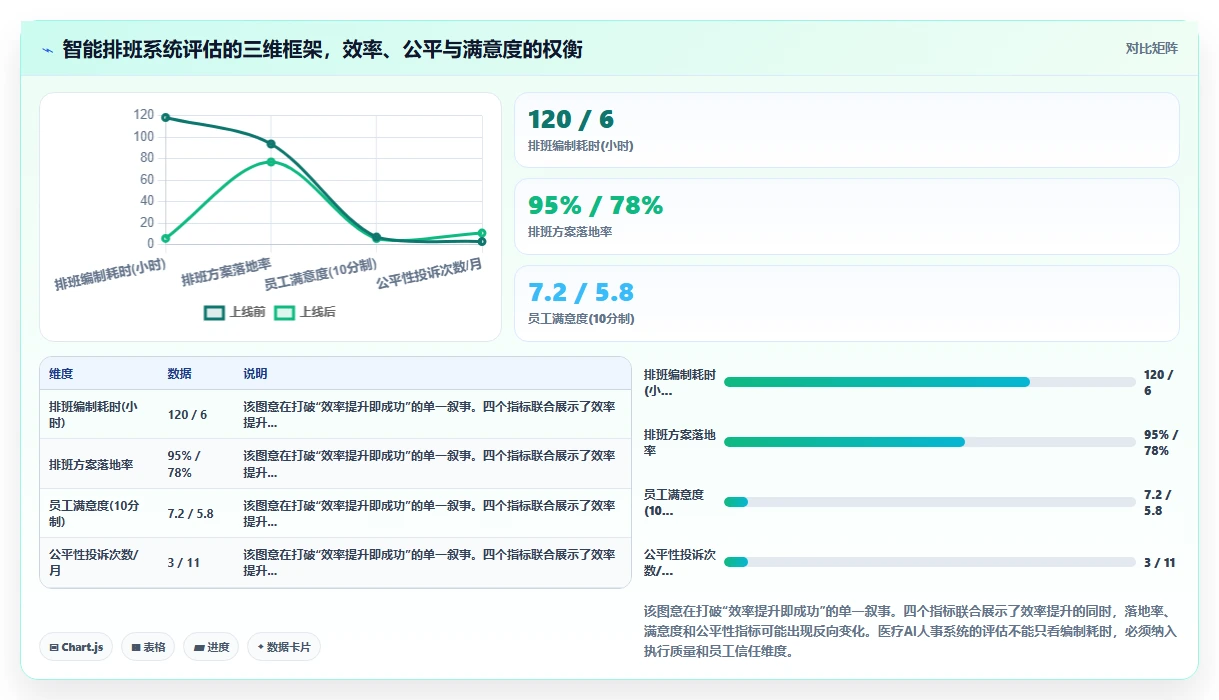Click the lightning bolt icon beside the title
Viewport: 1219px width, 700px height.
click(x=48, y=49)
